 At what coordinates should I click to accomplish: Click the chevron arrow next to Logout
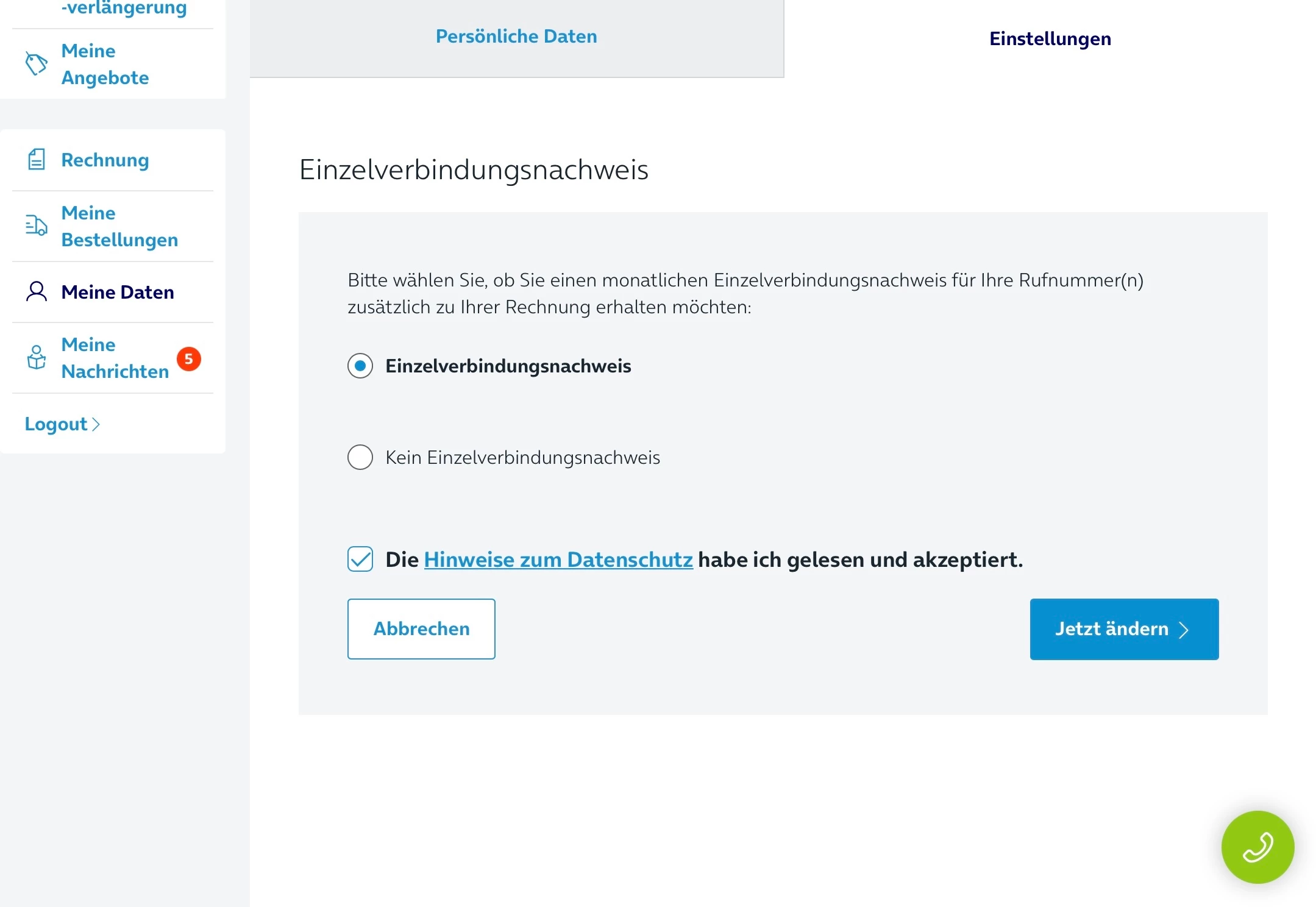96,424
